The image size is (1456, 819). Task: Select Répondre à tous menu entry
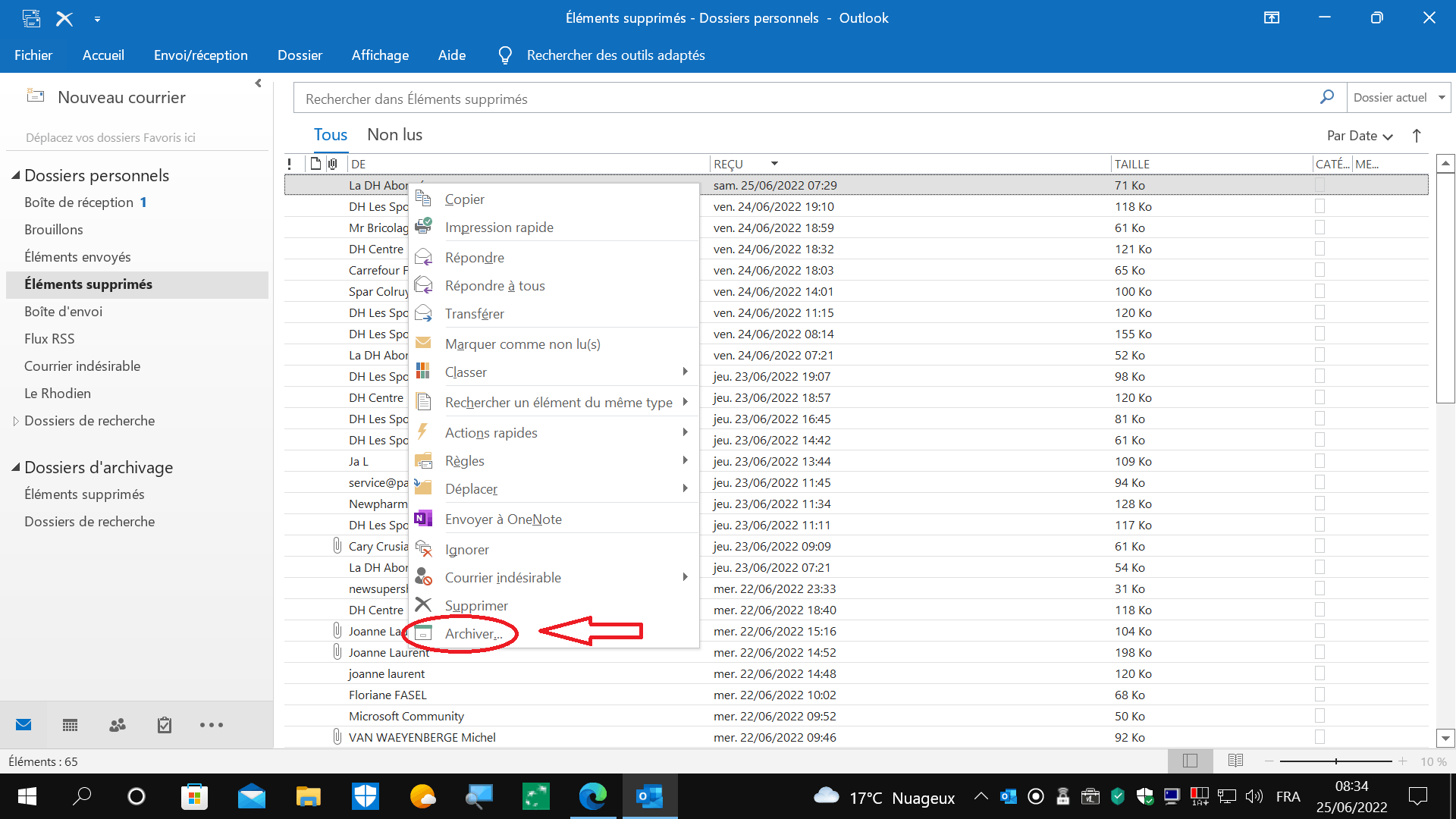(x=494, y=286)
